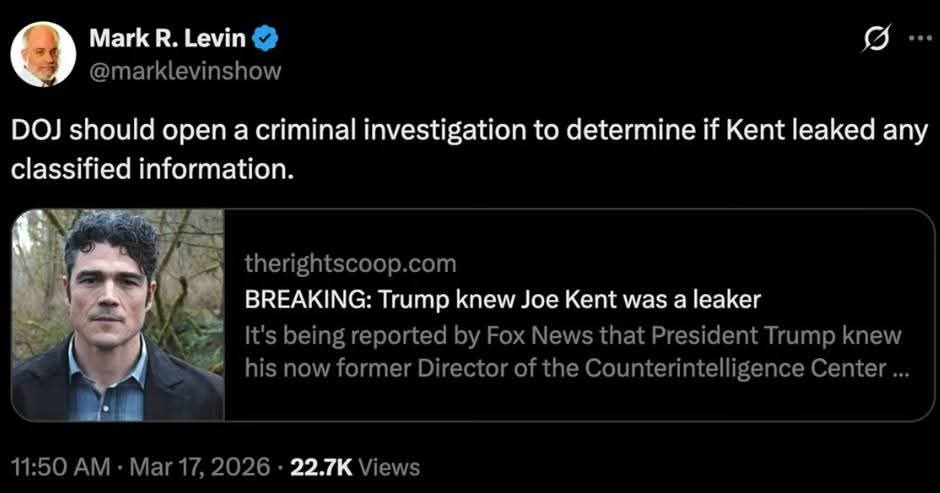Click the 'Views' label
Viewport: 940px width, 493px height.
pos(388,466)
